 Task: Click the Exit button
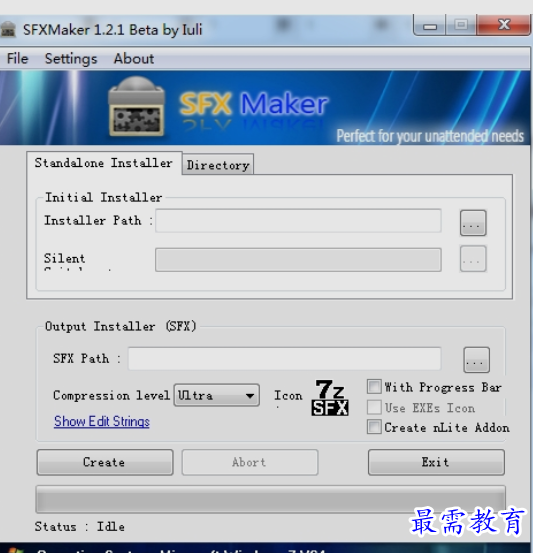(436, 462)
